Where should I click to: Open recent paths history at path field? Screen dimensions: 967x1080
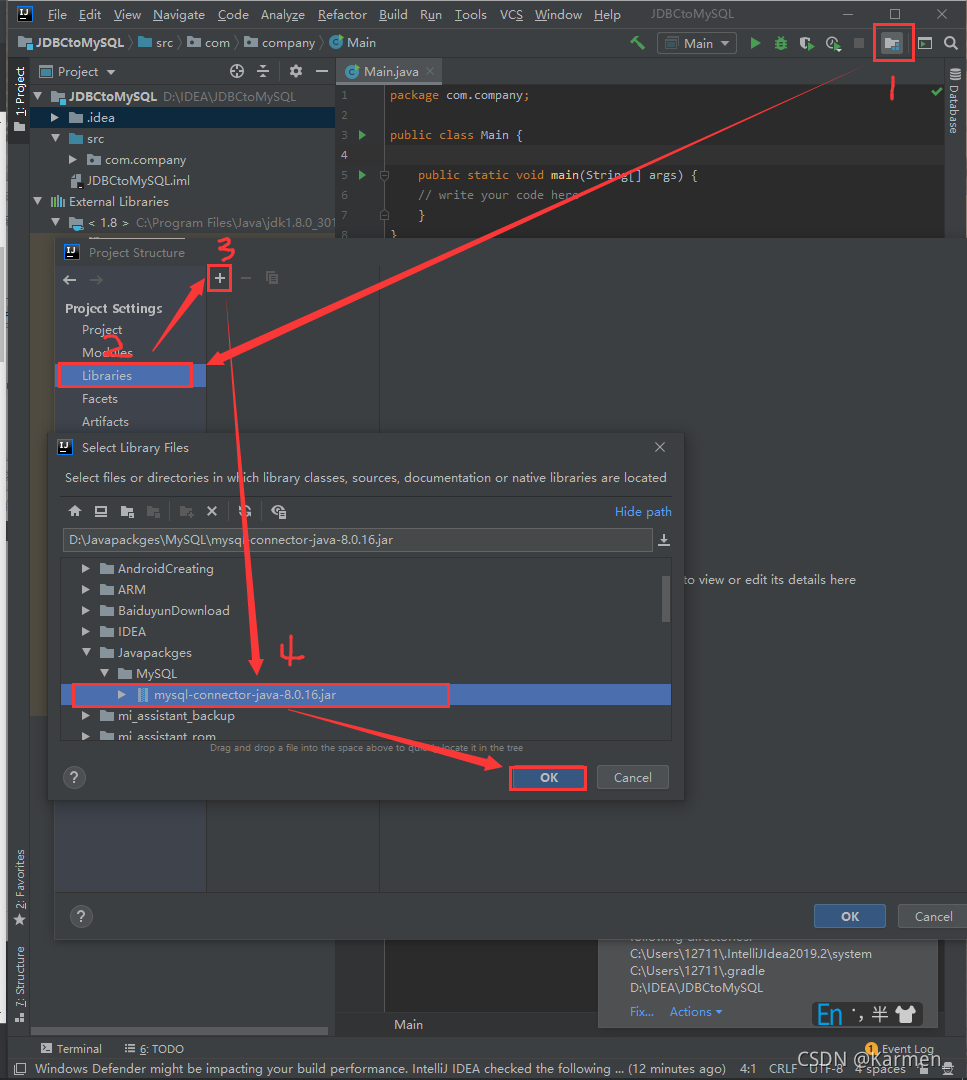tap(664, 540)
